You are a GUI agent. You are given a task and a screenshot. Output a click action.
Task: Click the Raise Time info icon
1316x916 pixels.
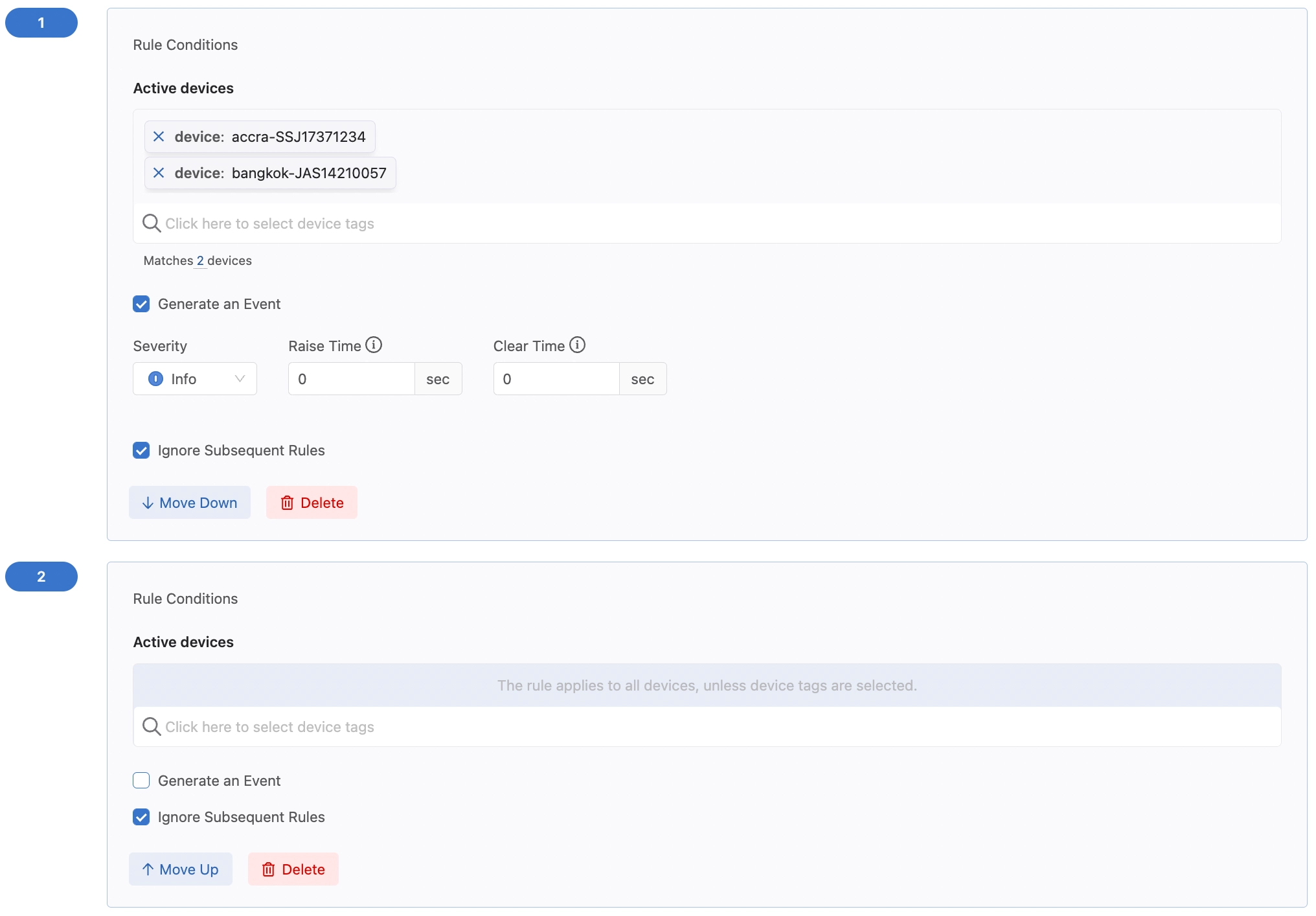coord(374,345)
